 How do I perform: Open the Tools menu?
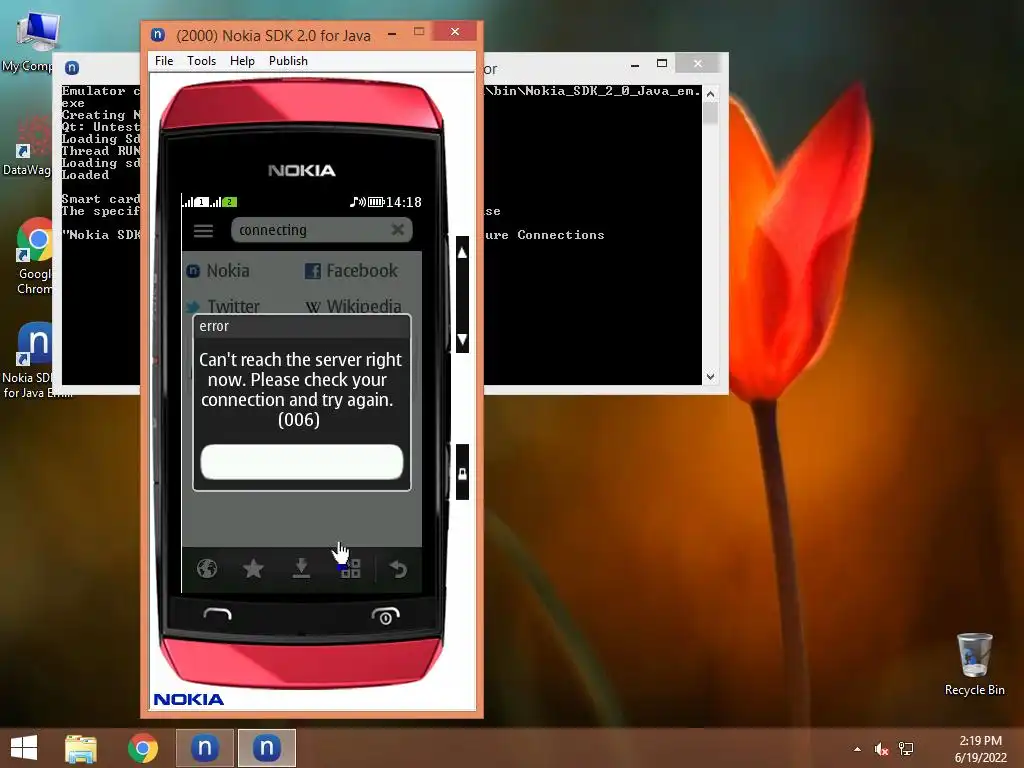(201, 61)
